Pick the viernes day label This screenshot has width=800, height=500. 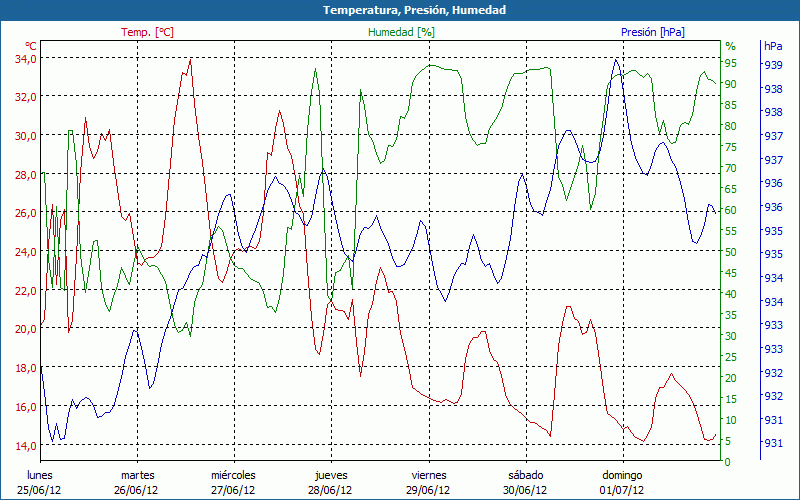(428, 475)
